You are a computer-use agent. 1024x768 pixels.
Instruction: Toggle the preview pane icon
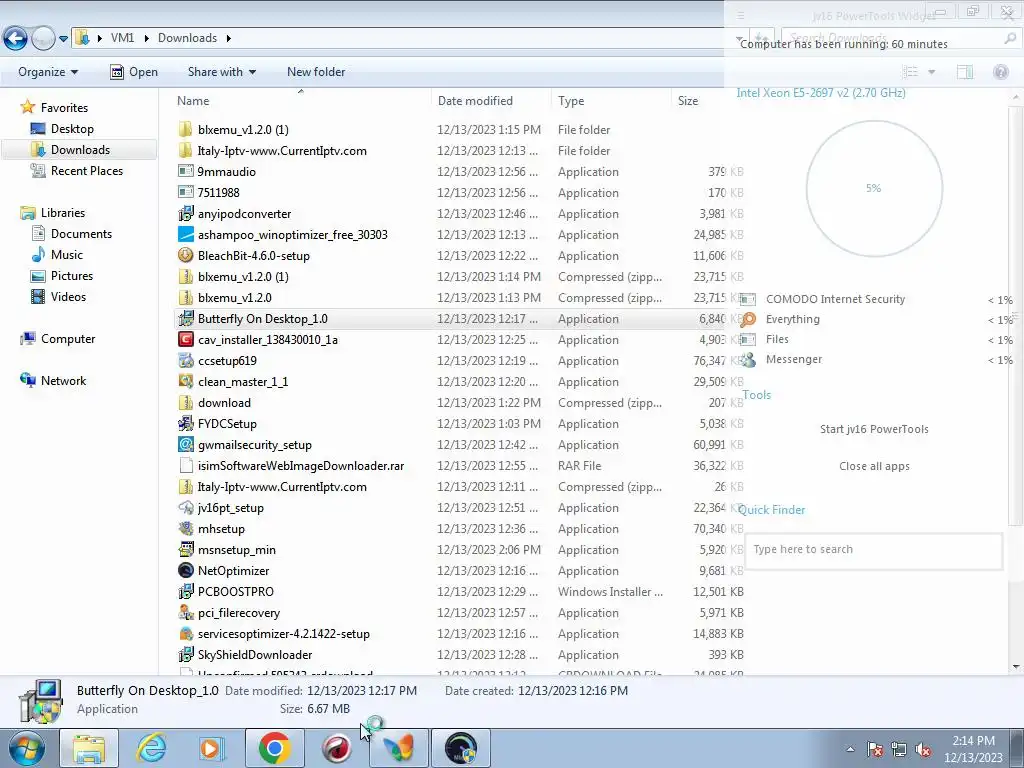click(965, 72)
